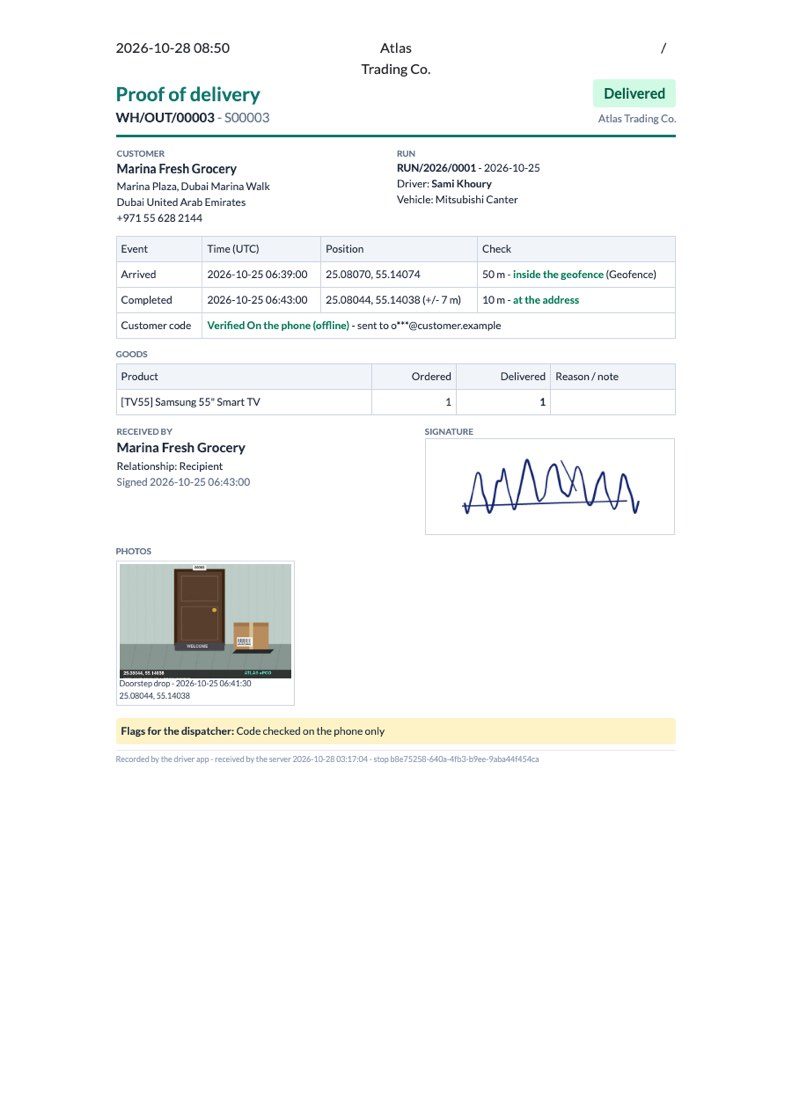Click the 'at the address' check text
The width and height of the screenshot is (792, 1100).
coord(546,300)
